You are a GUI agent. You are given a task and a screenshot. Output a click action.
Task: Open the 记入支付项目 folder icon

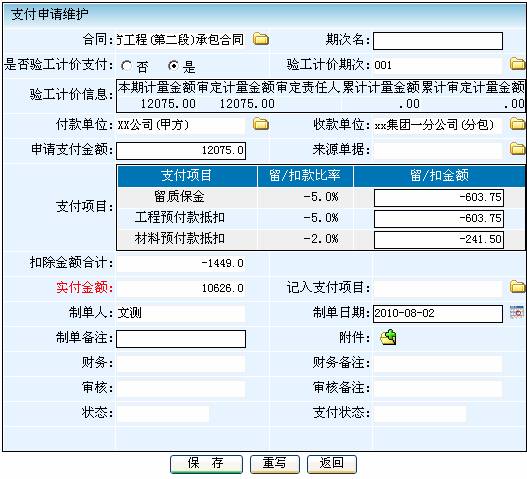(x=518, y=286)
